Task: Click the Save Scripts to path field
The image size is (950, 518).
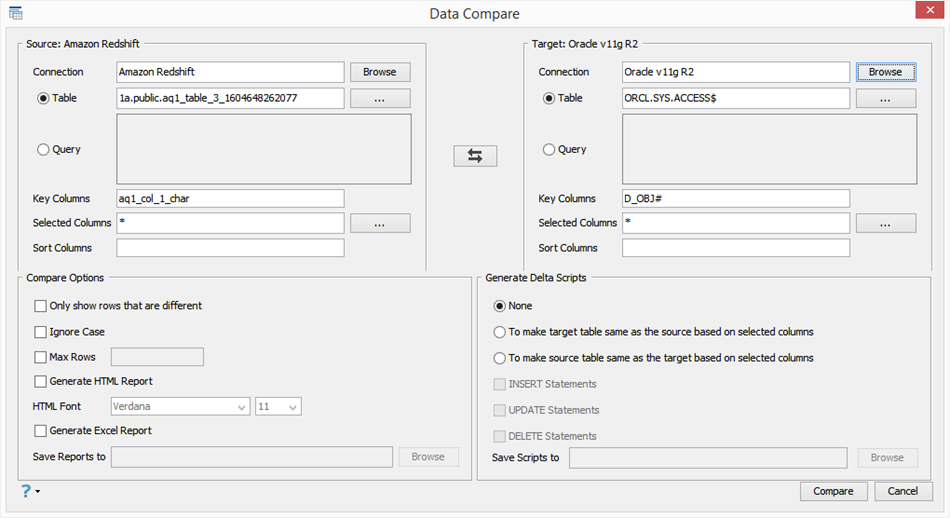Action: click(708, 458)
